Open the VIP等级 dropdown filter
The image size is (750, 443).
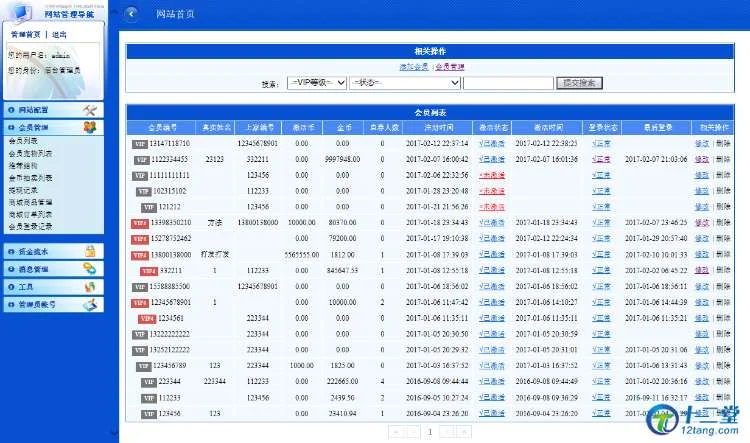pyautogui.click(x=316, y=83)
